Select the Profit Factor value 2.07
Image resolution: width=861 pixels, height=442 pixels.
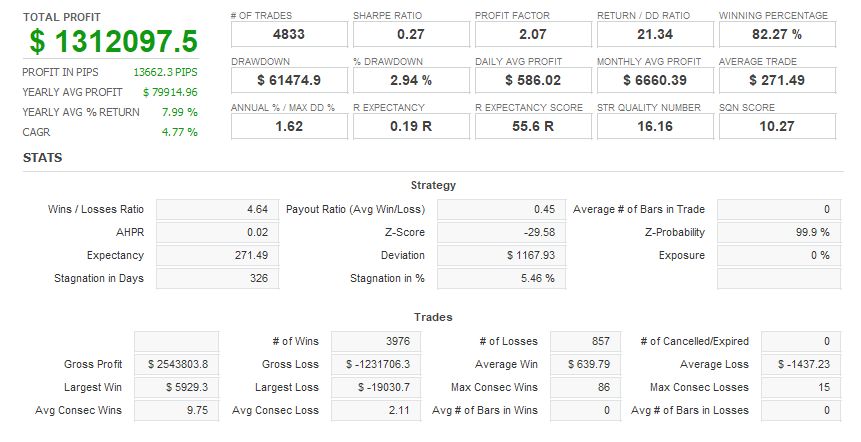pyautogui.click(x=531, y=34)
